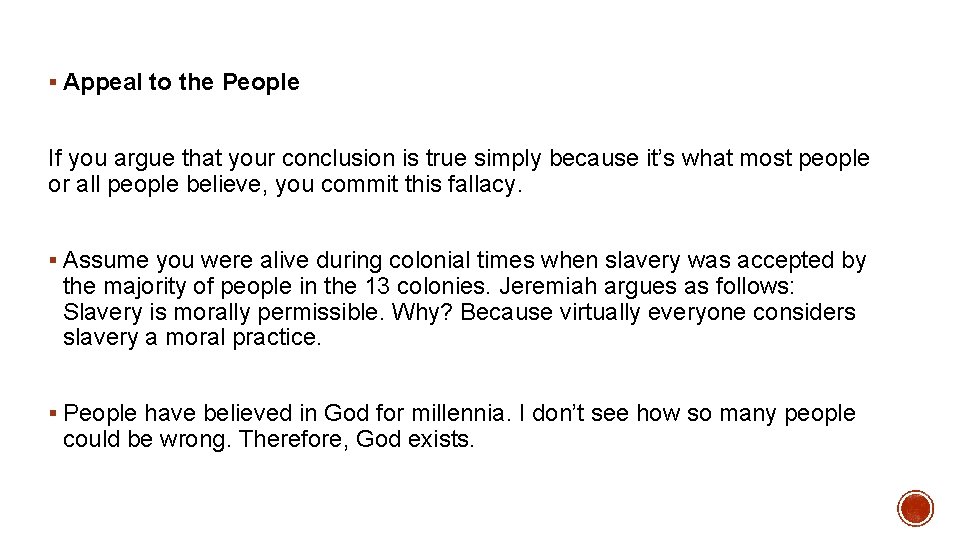Click the bullet marker before 'Assume you were alive'

52,262
